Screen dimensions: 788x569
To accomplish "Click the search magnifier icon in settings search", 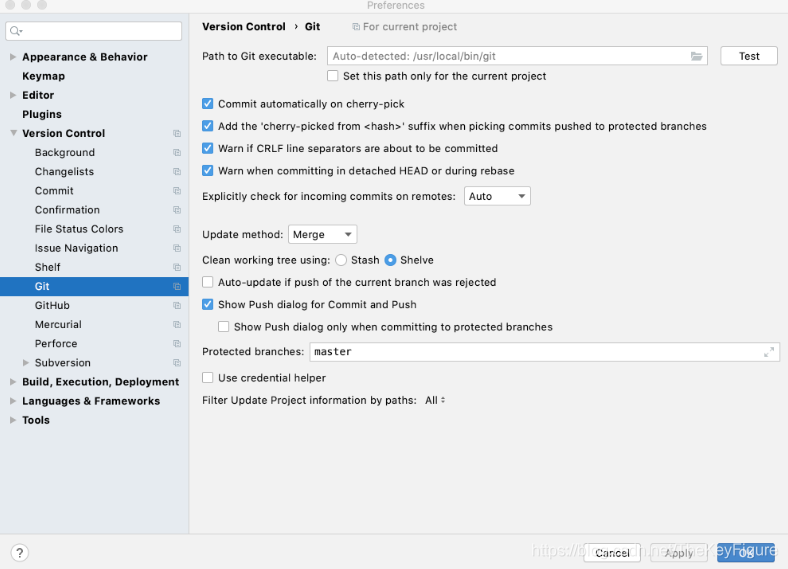I will coord(16,31).
